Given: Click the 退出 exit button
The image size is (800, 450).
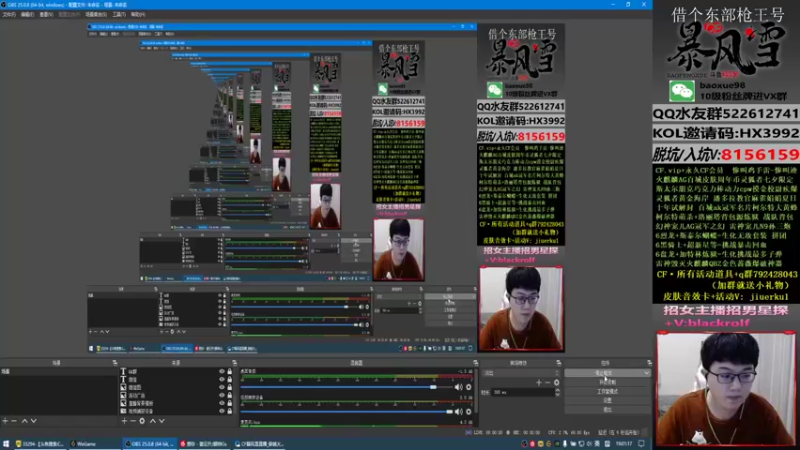Looking at the screenshot, I should click(x=607, y=409).
